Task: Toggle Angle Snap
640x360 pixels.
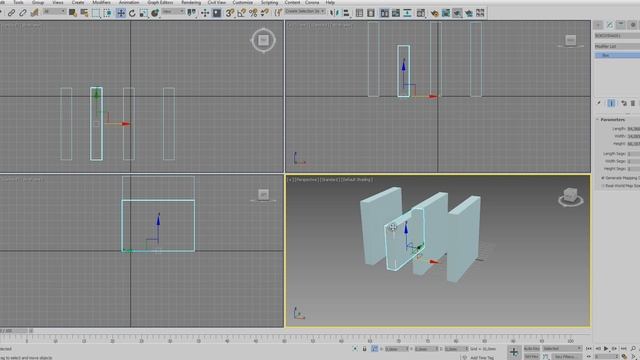Action: click(241, 13)
